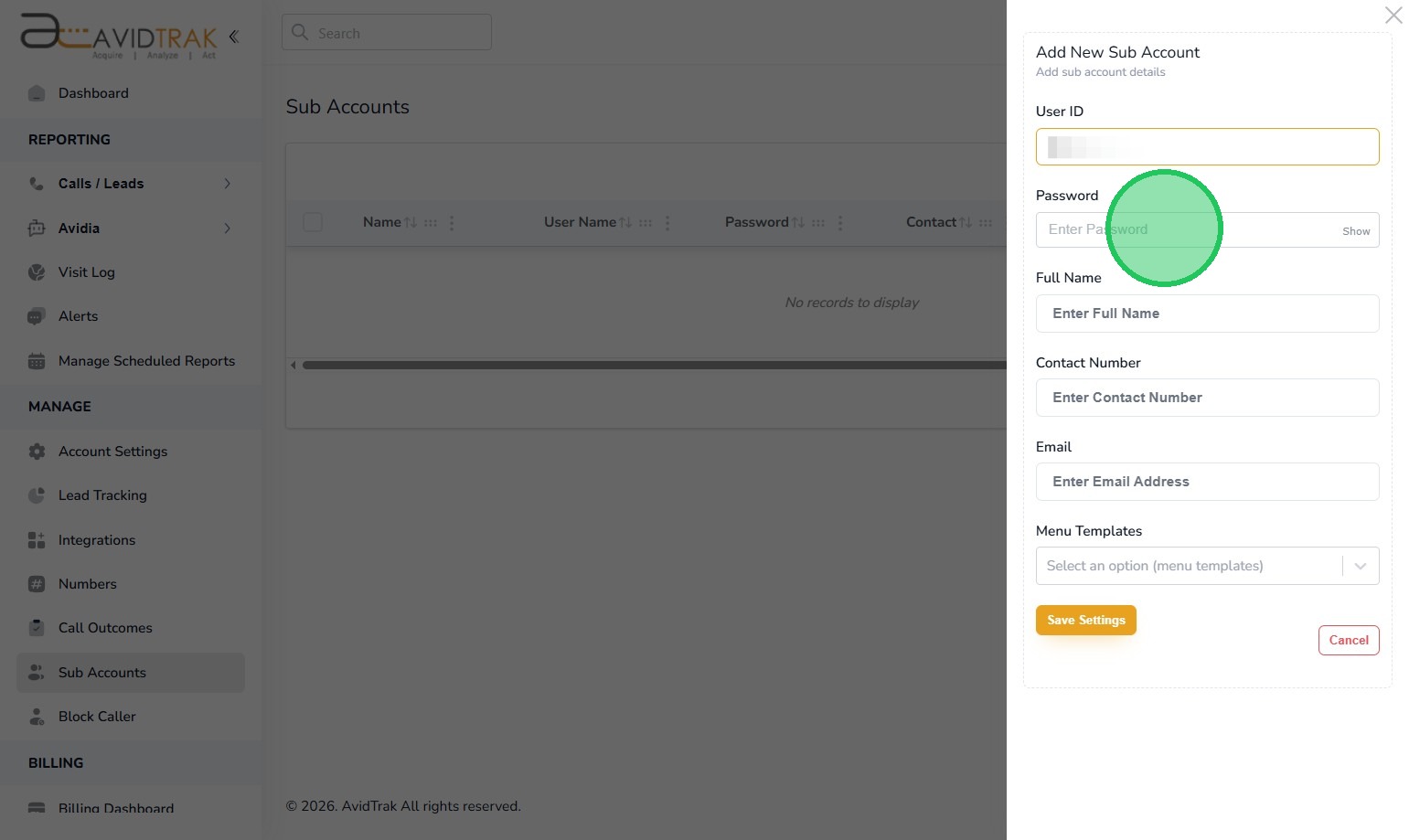Click the Numbers hash icon

[x=37, y=584]
